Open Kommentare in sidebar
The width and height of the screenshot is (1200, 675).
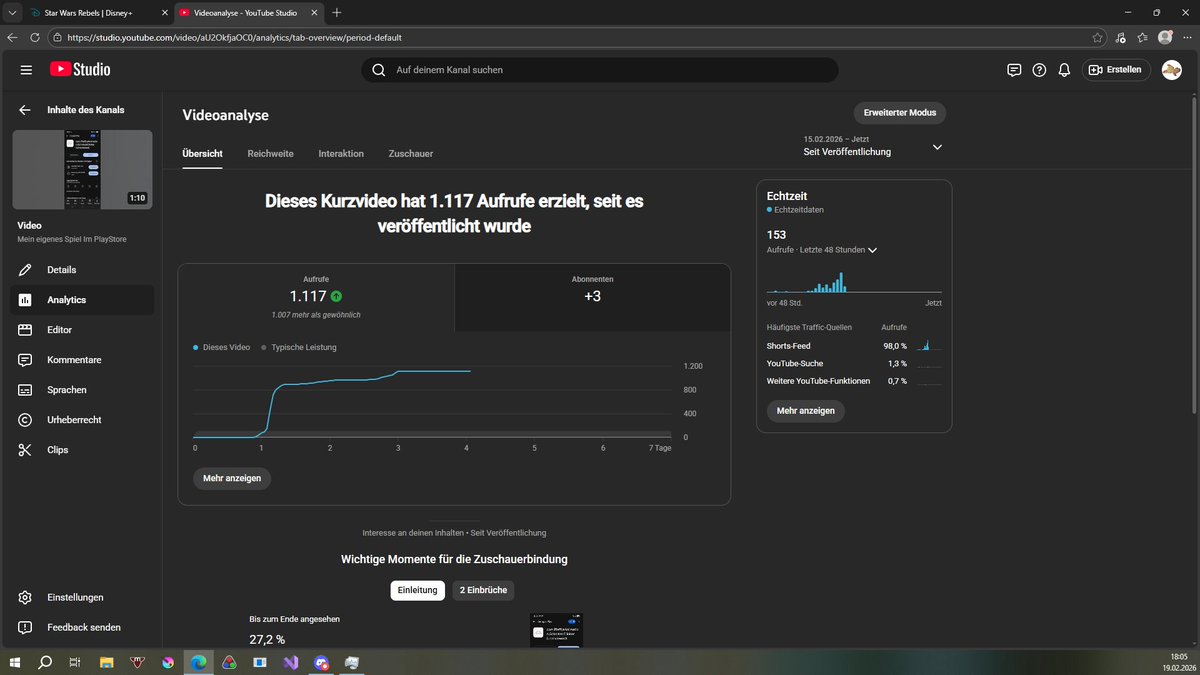[x=82, y=360]
